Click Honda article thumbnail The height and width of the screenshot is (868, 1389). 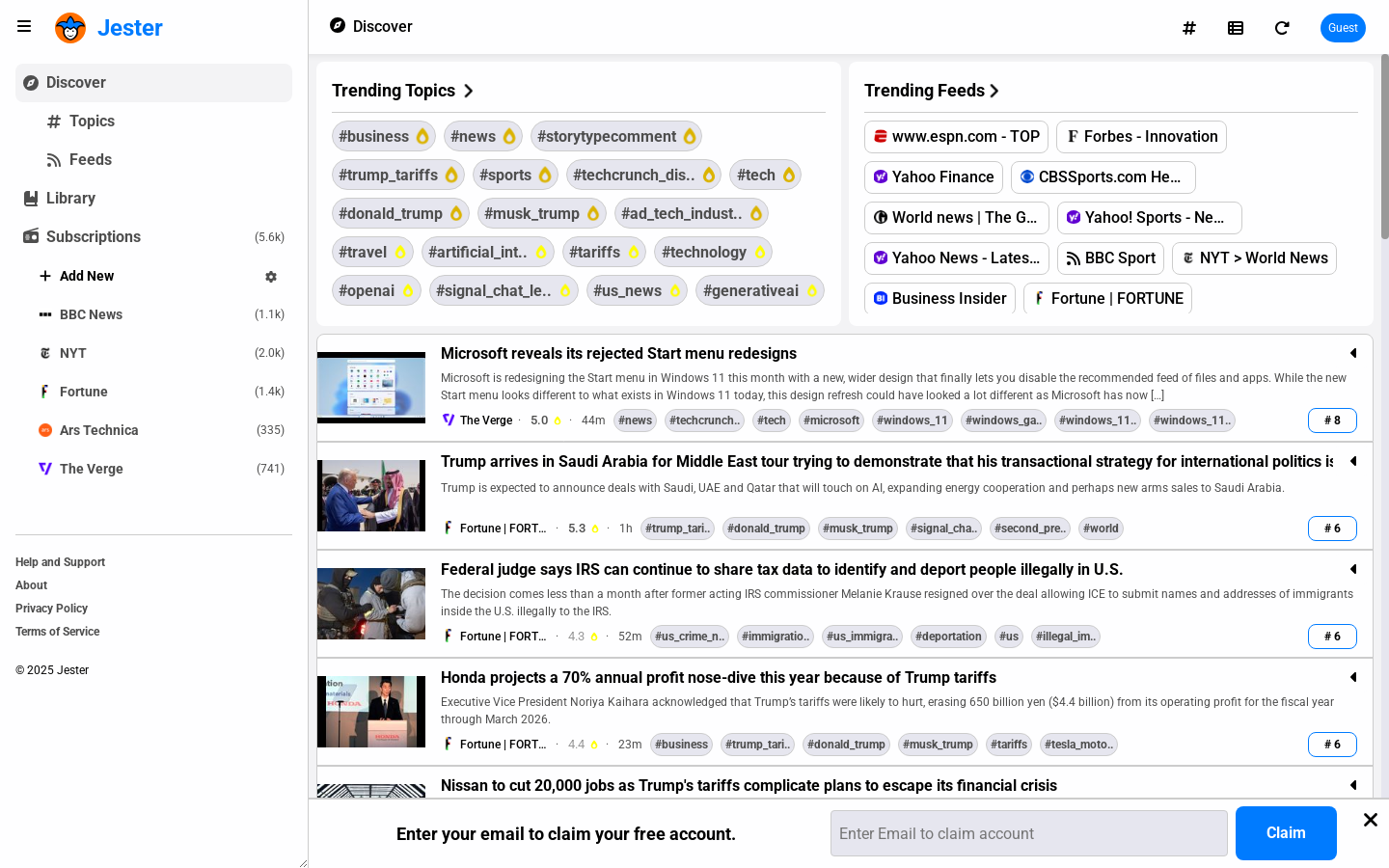[x=371, y=712]
